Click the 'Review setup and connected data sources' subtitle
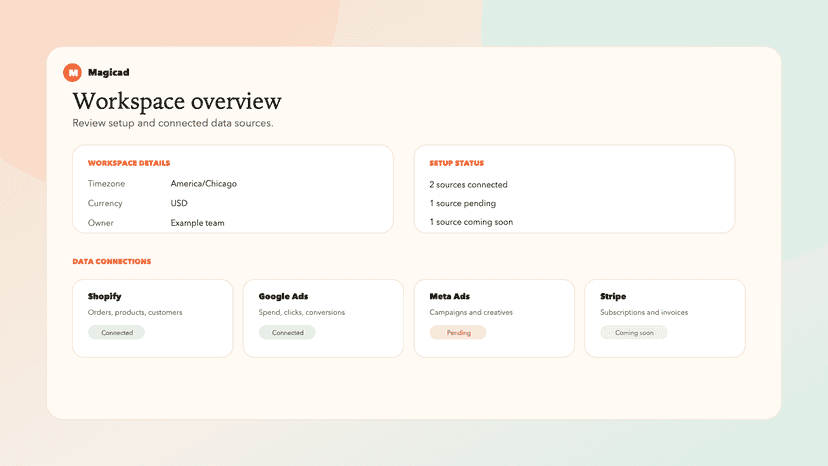 [x=173, y=123]
